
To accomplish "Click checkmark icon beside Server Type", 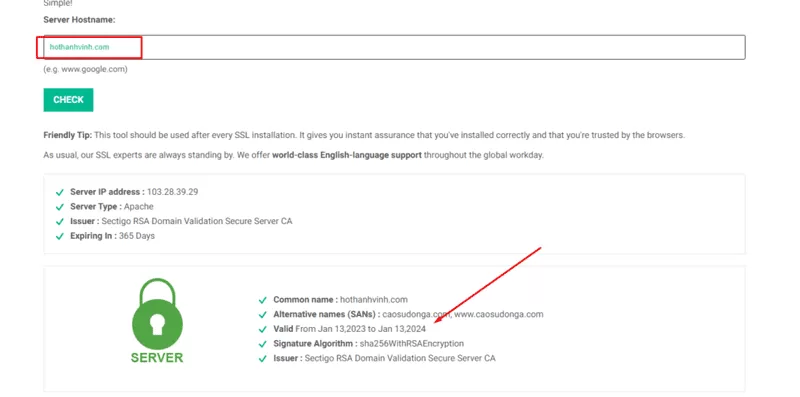I will coord(60,207).
